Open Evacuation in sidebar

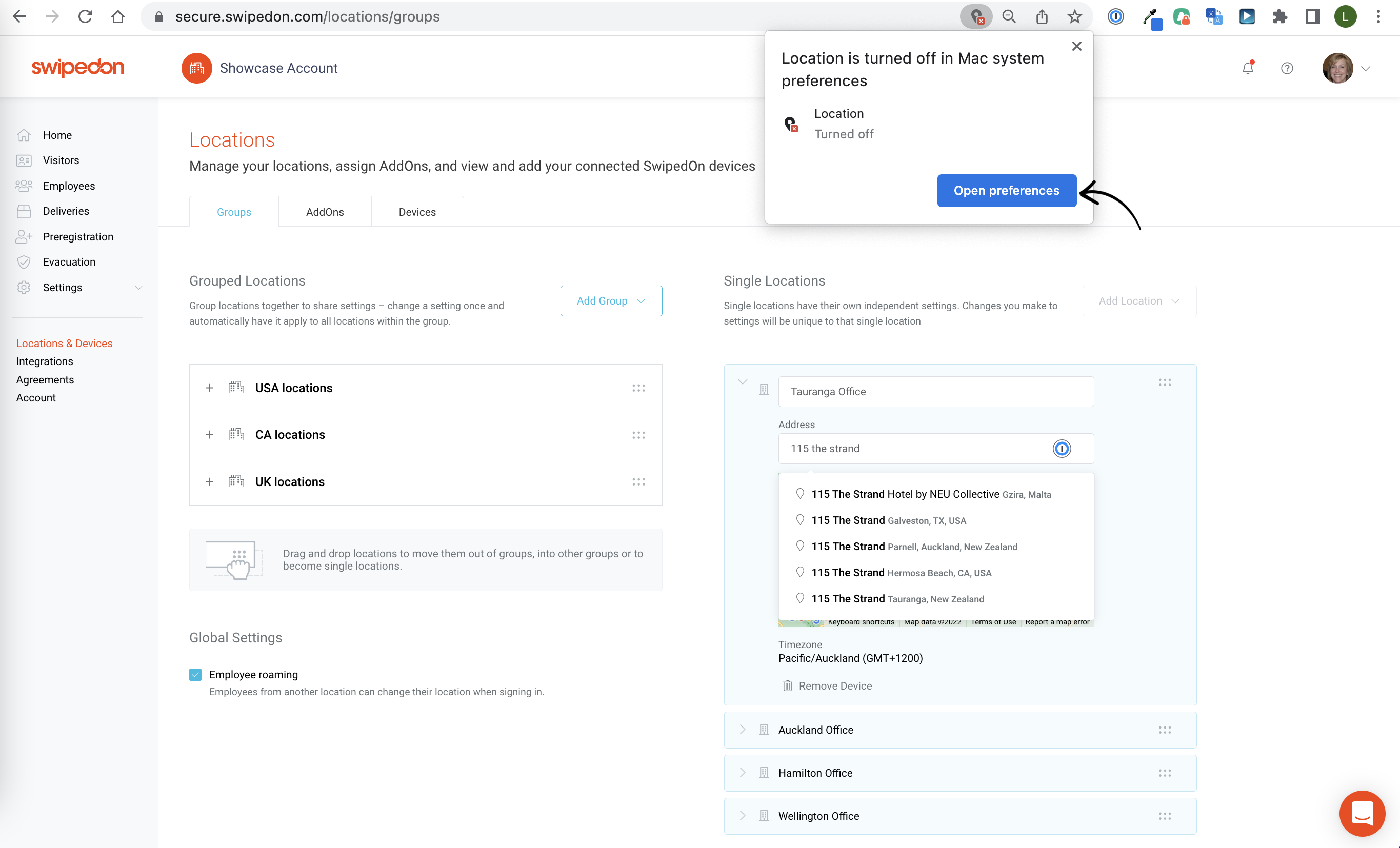(x=69, y=262)
